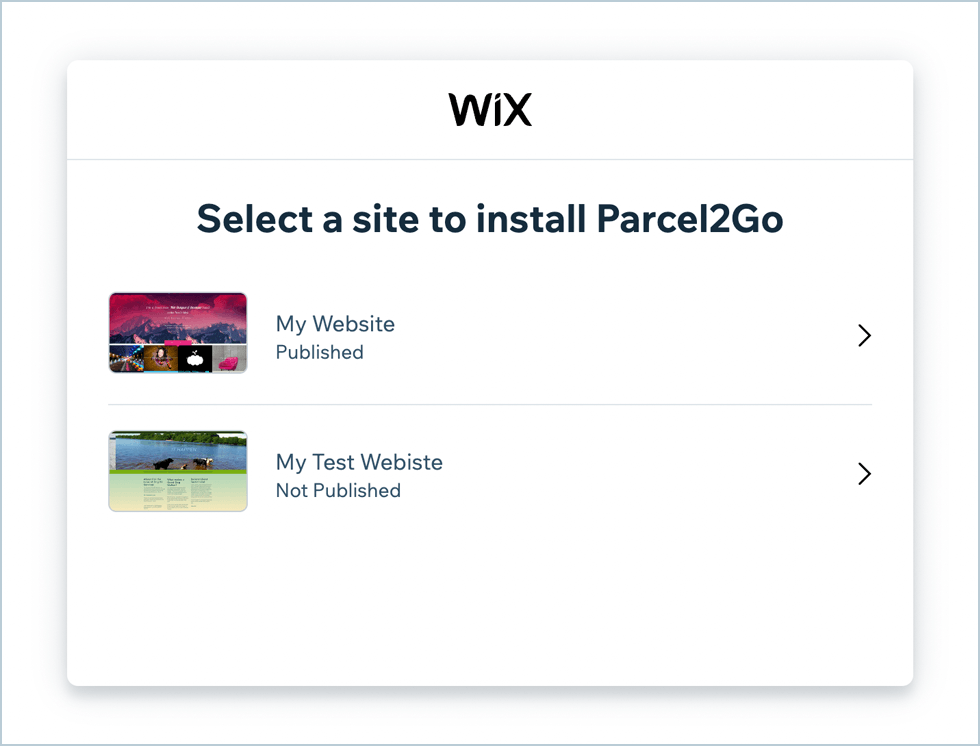Open My Website using its right chevron
This screenshot has height=746, width=980.
pos(865,336)
